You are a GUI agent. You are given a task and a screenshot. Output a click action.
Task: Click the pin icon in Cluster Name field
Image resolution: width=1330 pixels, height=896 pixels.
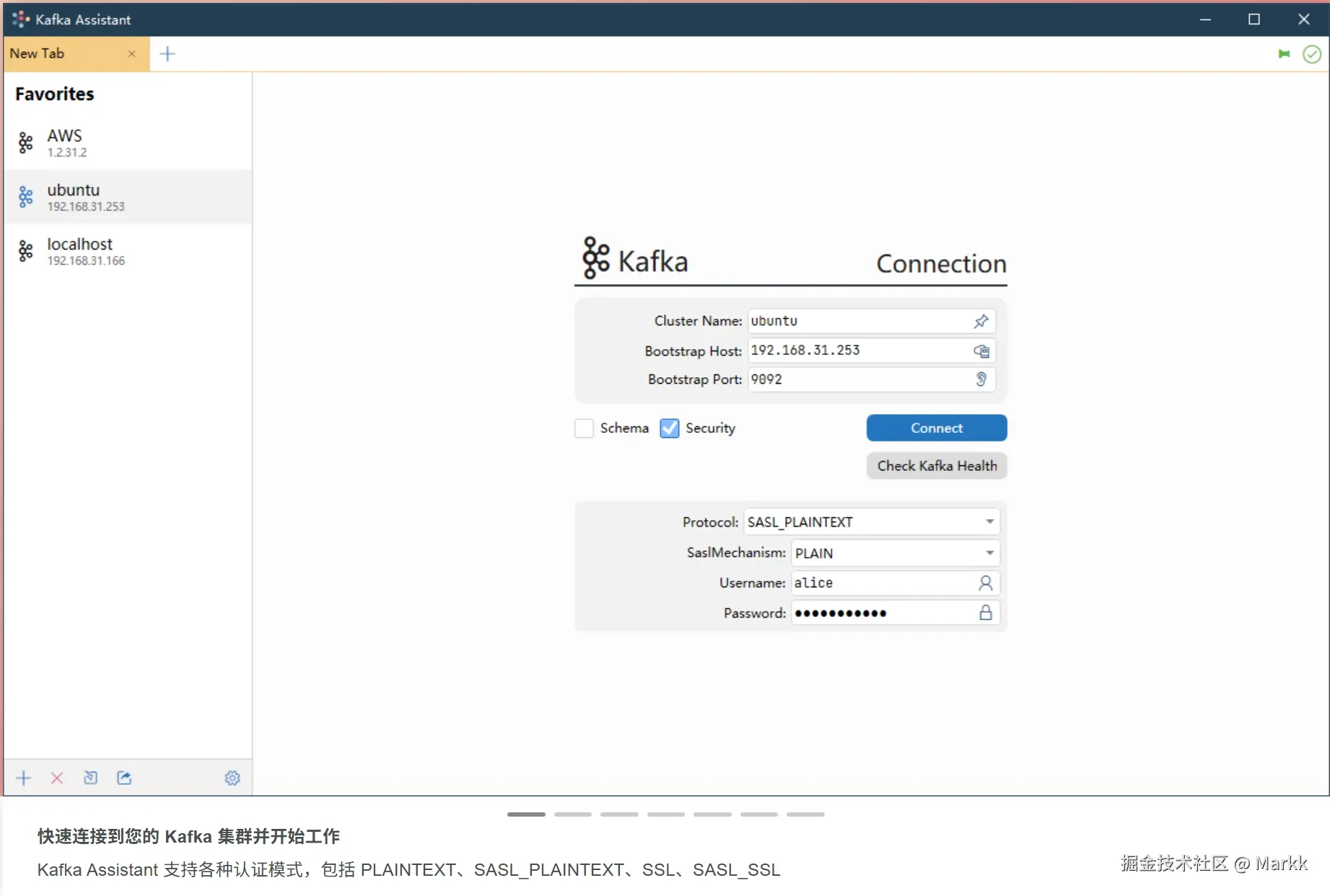point(981,321)
